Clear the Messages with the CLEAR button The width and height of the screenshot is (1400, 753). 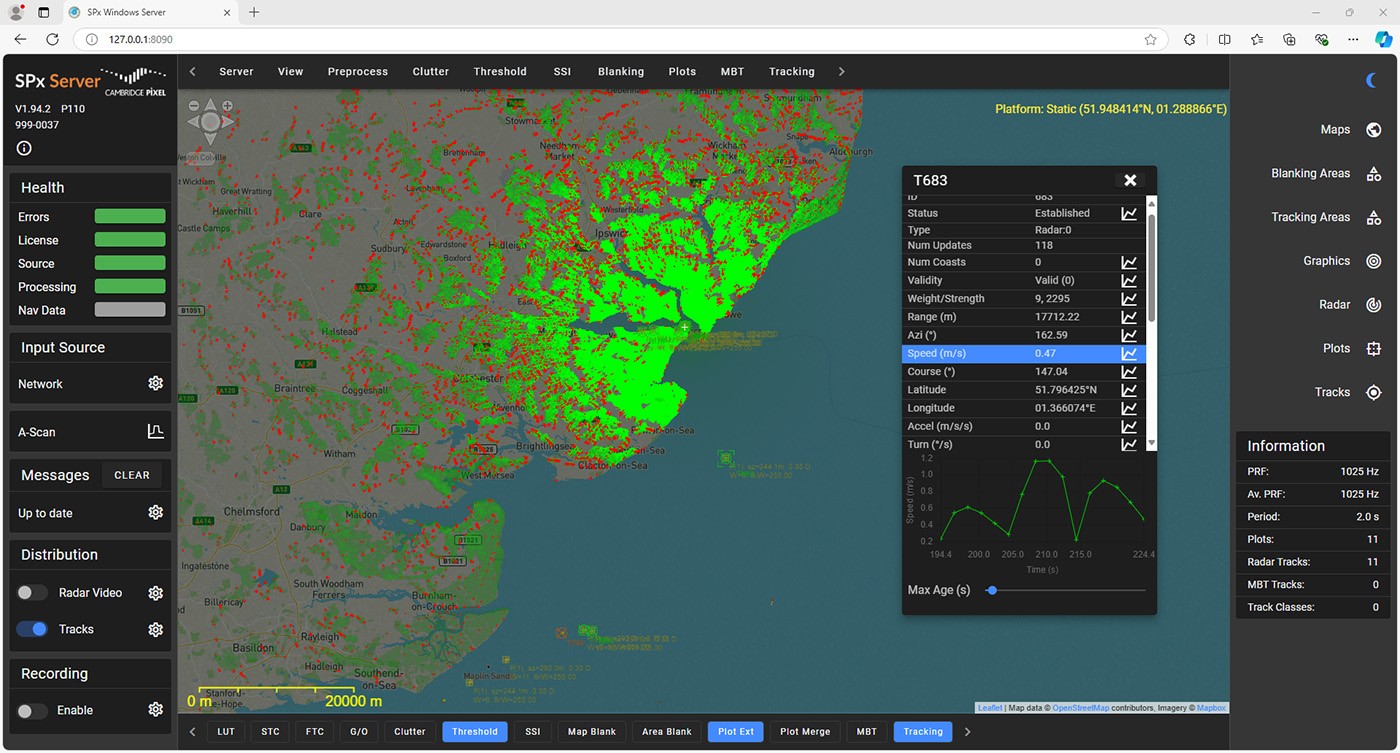point(131,475)
